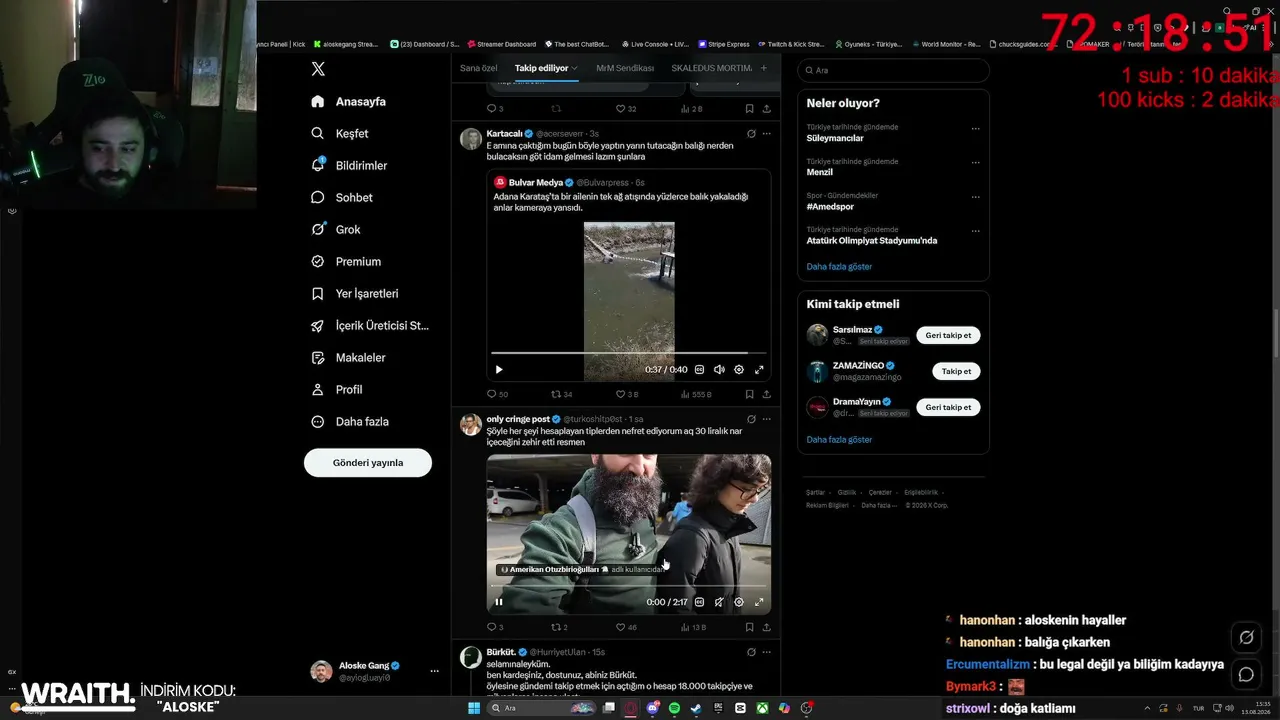Switch to the Sana özel tab

tap(479, 68)
